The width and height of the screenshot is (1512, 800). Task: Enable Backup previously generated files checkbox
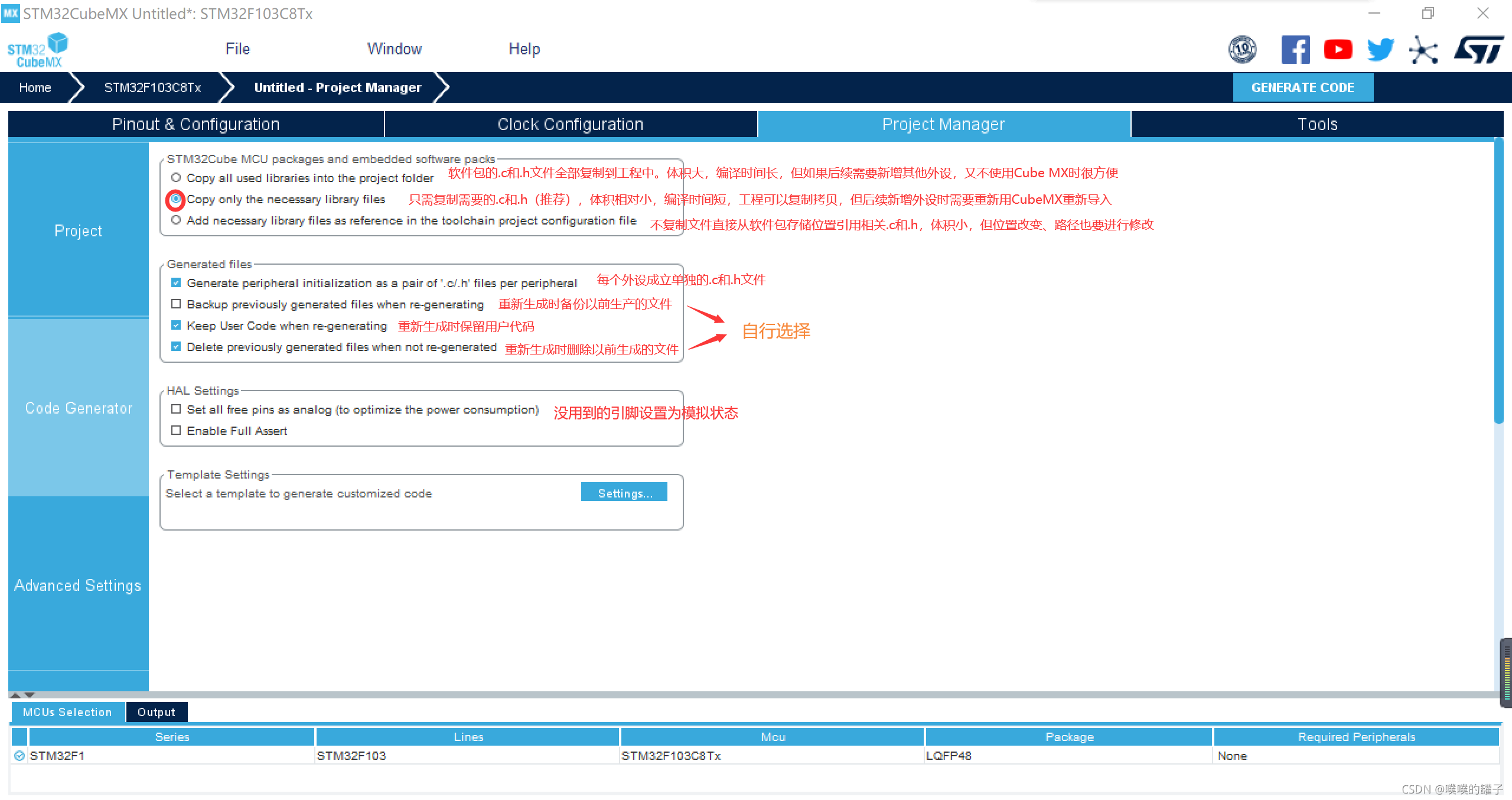(176, 304)
